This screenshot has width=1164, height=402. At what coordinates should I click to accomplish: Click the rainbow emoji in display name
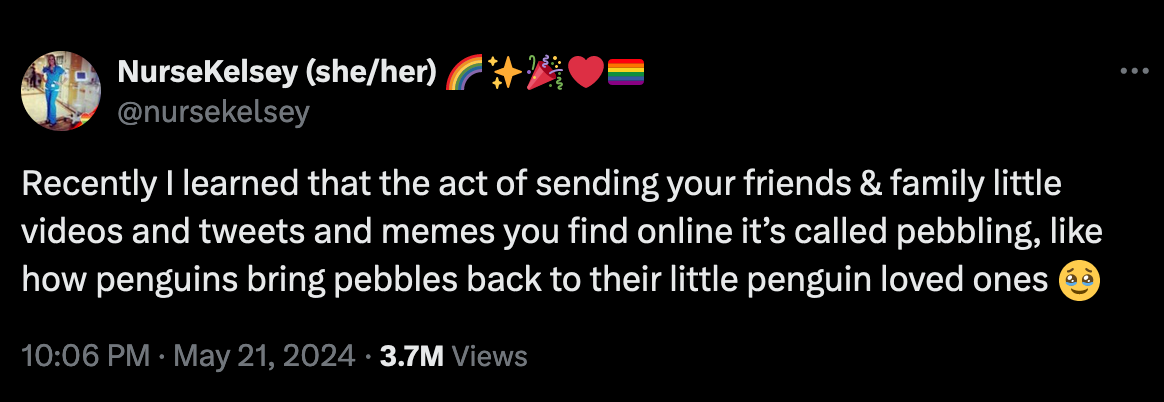point(462,72)
